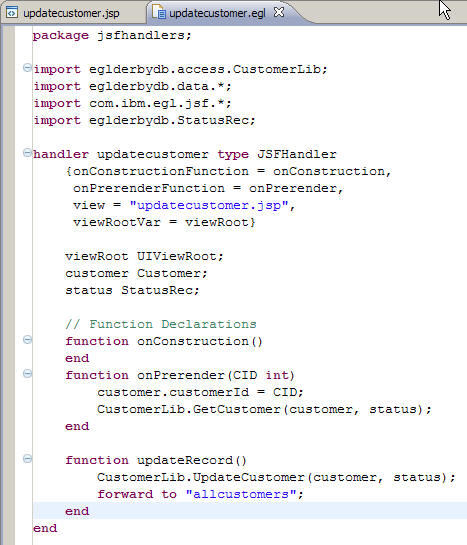Click the EGL file icon on updatecustomer.egl tab
Screen dimensions: 467x545
(159, 13)
